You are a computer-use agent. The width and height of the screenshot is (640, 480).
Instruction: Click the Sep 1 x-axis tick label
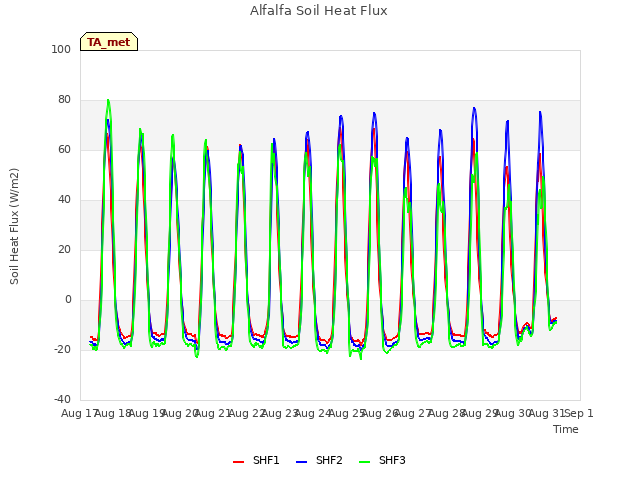pos(579,413)
